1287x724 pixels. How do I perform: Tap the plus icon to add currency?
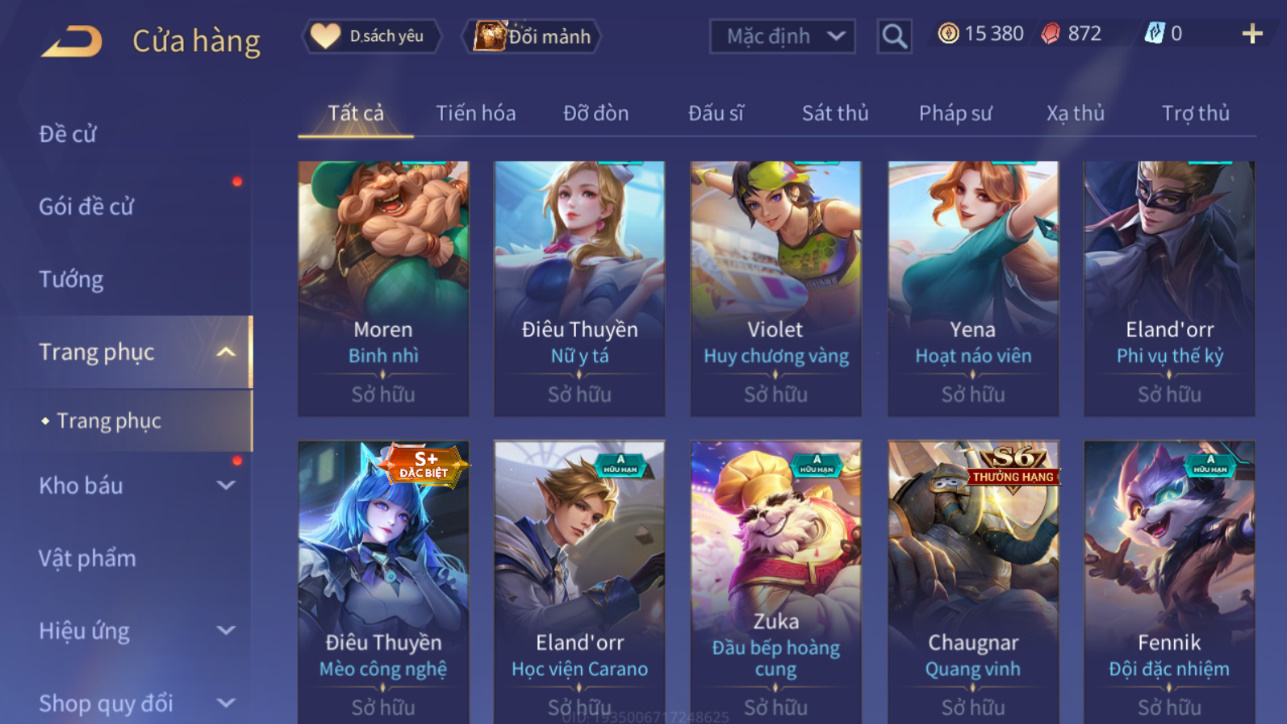coord(1252,34)
